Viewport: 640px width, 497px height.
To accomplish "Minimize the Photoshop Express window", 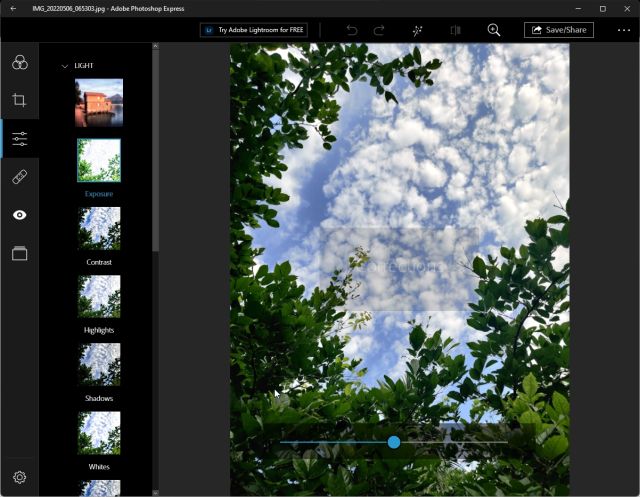I will coord(578,9).
